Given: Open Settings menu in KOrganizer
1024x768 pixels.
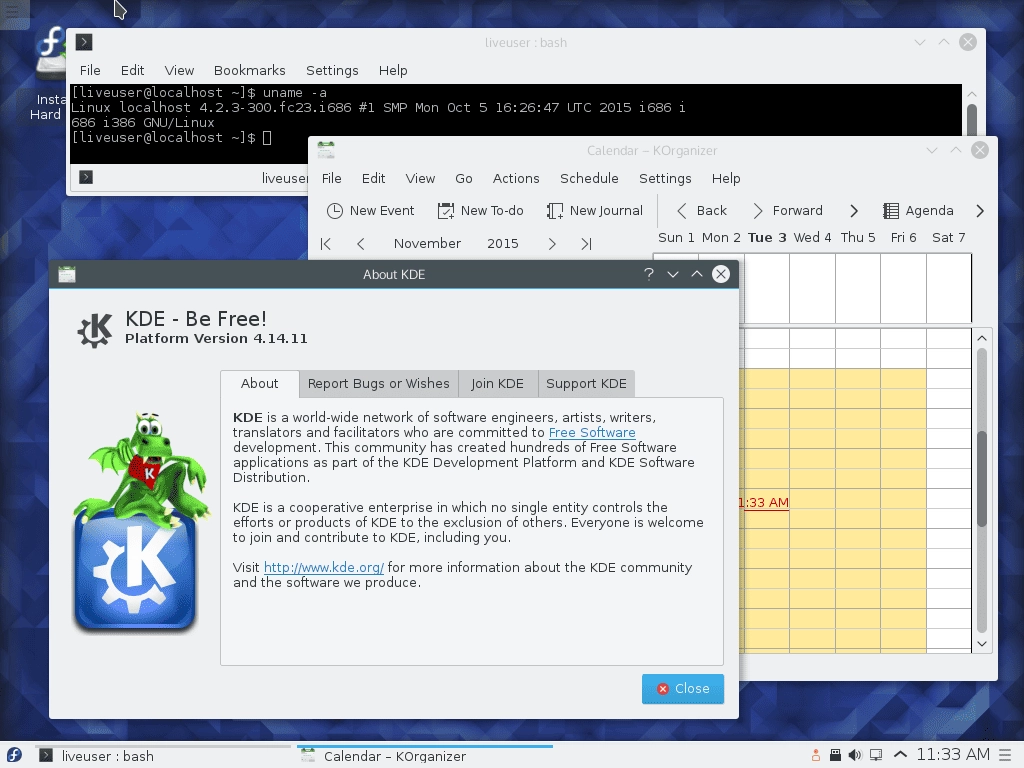Looking at the screenshot, I should coord(665,178).
